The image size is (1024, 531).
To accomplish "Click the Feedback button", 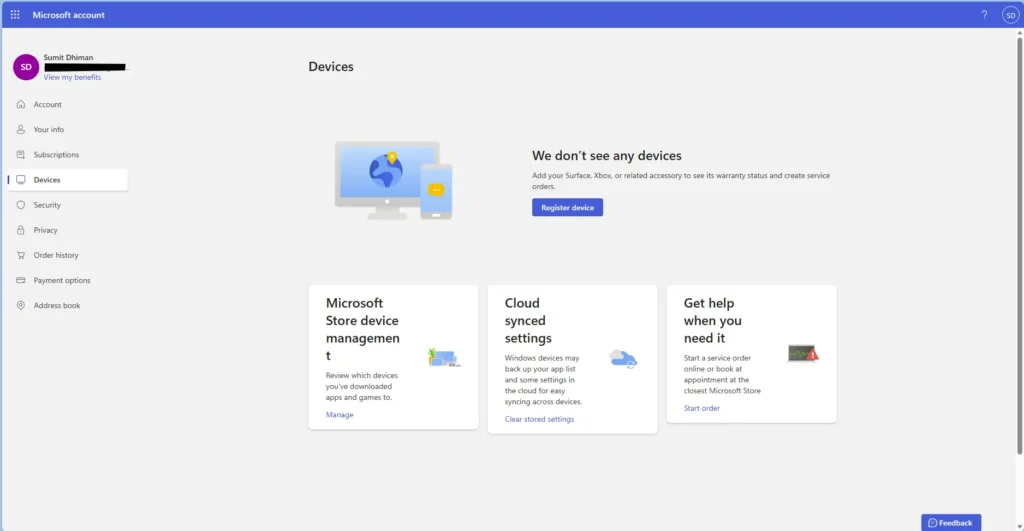I will pos(950,522).
